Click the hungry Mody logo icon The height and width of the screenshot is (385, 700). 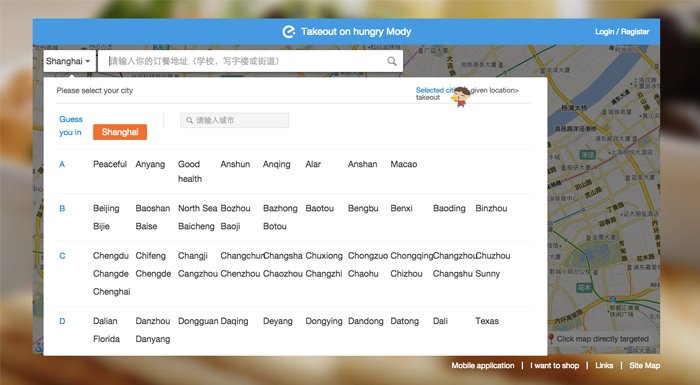tap(289, 32)
